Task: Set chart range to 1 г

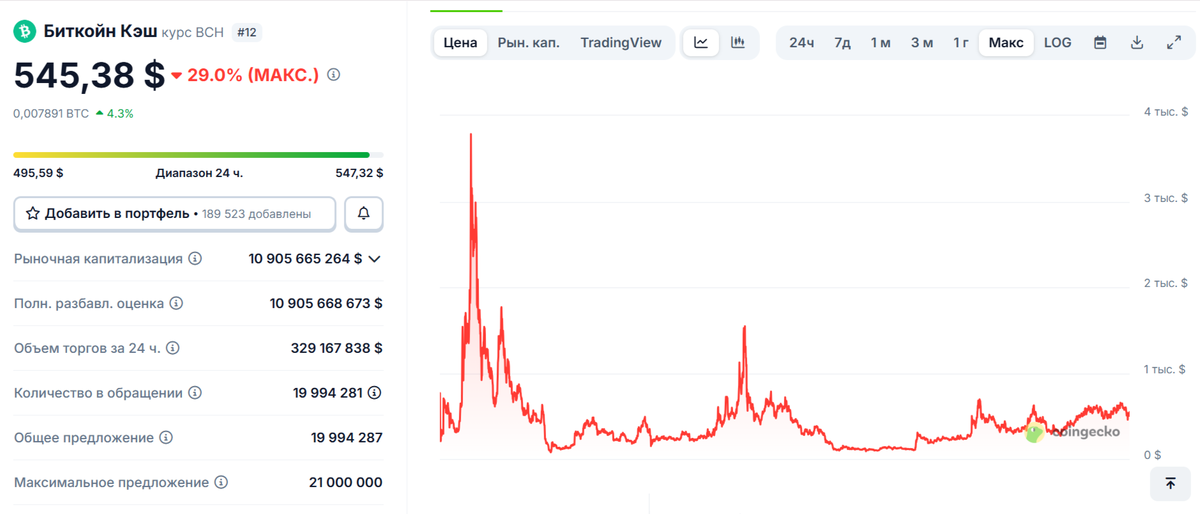Action: (960, 43)
